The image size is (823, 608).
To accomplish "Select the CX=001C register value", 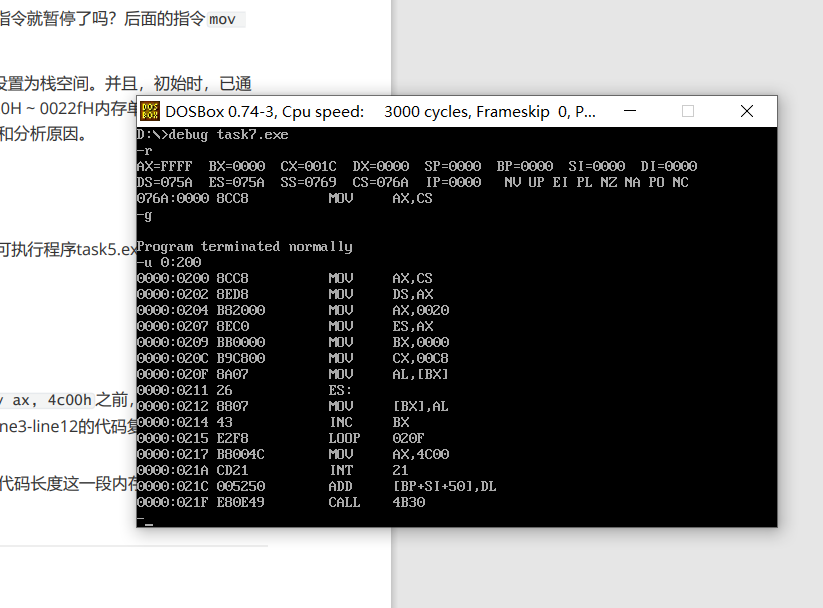I will pyautogui.click(x=308, y=166).
